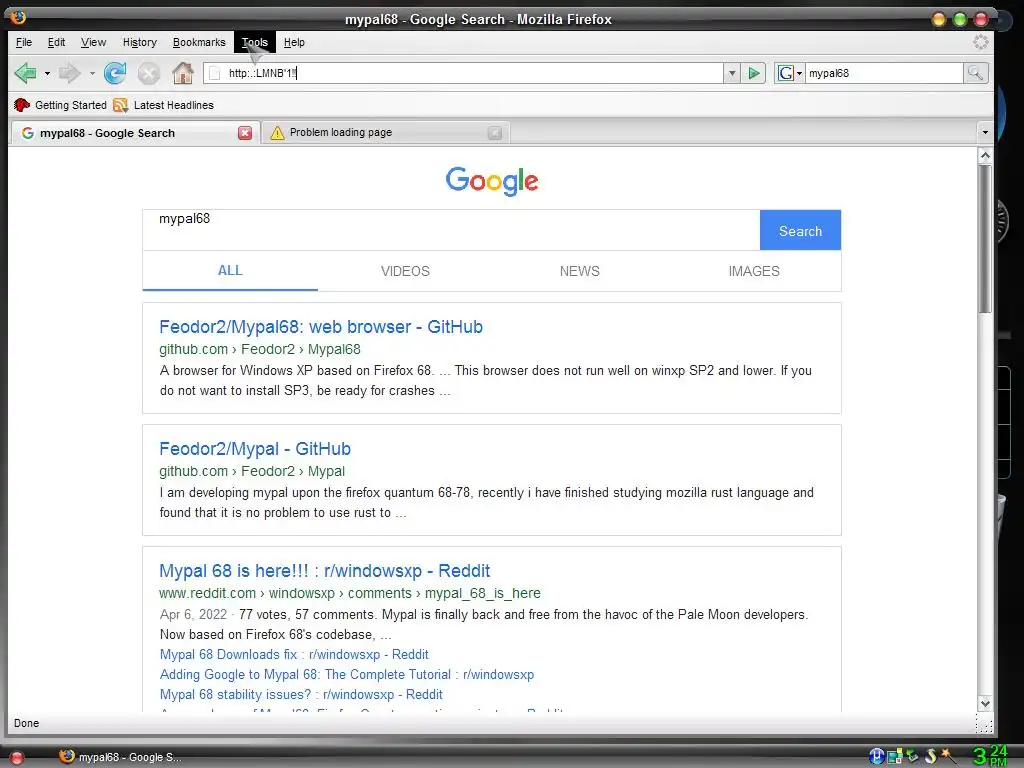Viewport: 1024px width, 768px height.
Task: Expand the address bar history dropdown
Action: (x=732, y=73)
